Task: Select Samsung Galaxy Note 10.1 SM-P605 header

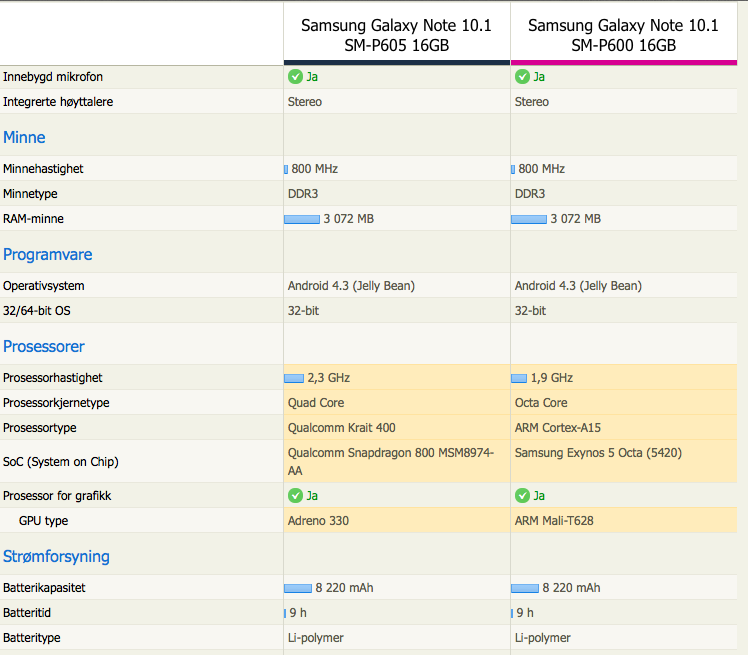Action: (396, 35)
